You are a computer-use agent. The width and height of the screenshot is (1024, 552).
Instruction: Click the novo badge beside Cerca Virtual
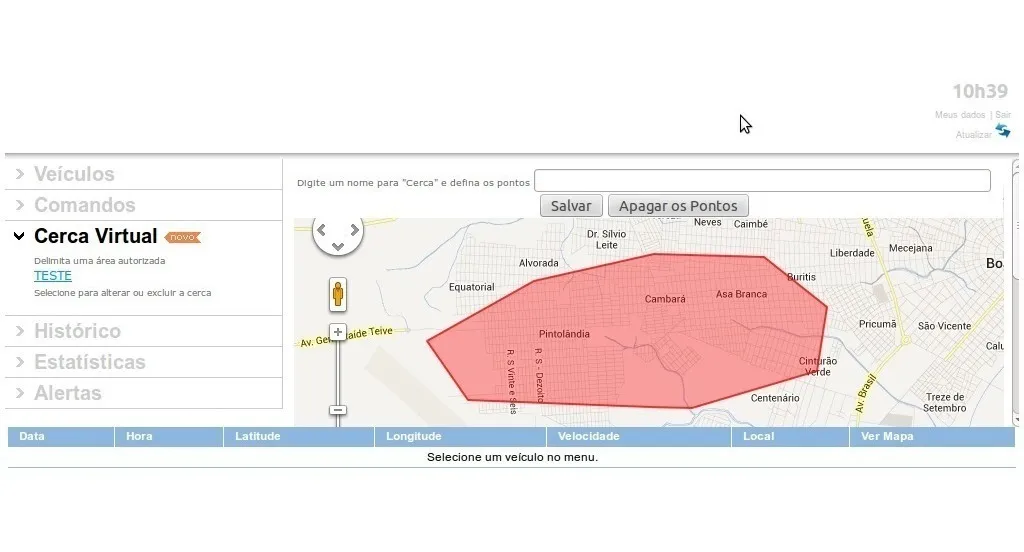(x=182, y=237)
